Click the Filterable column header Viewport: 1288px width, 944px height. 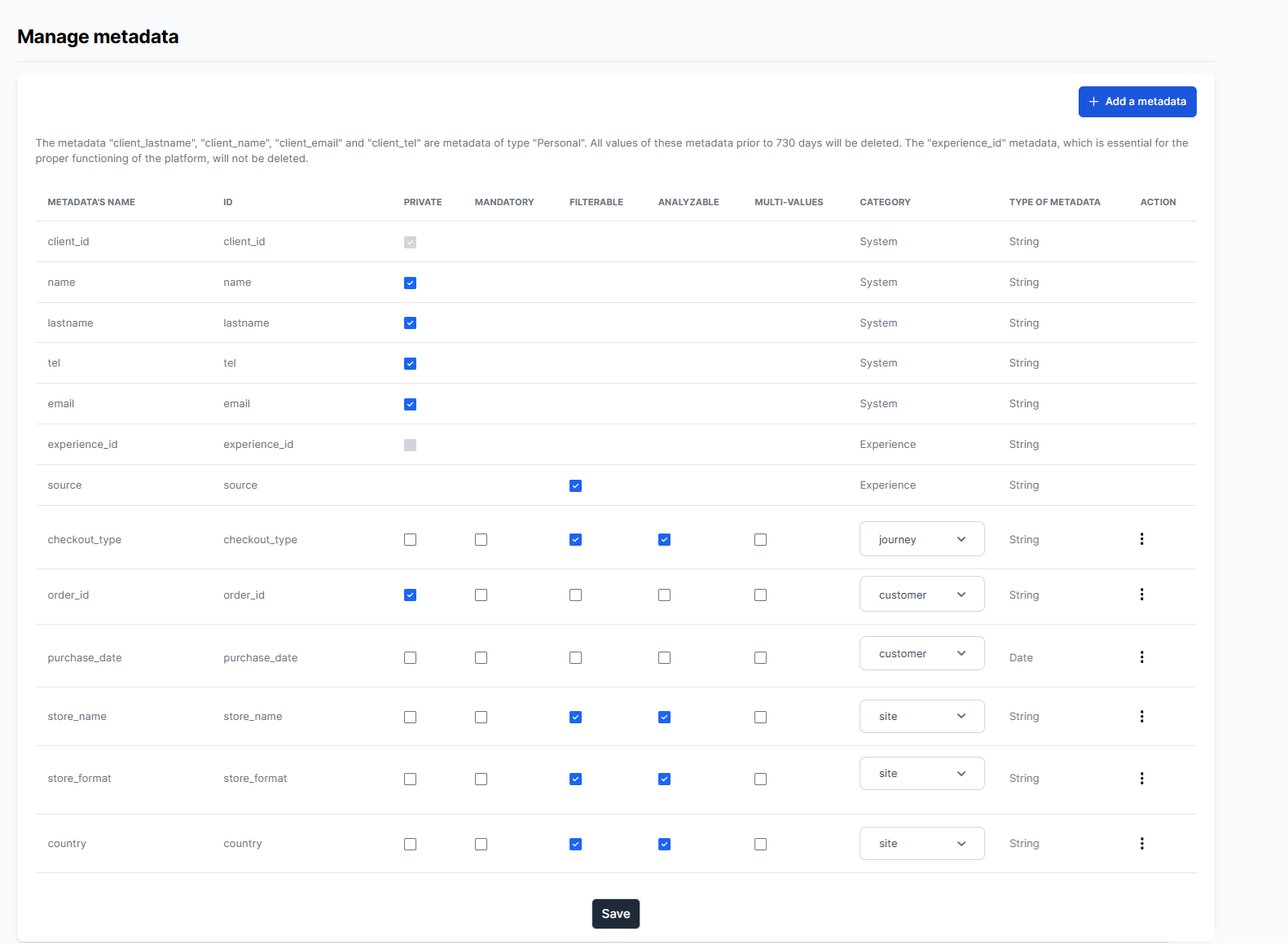pos(596,202)
